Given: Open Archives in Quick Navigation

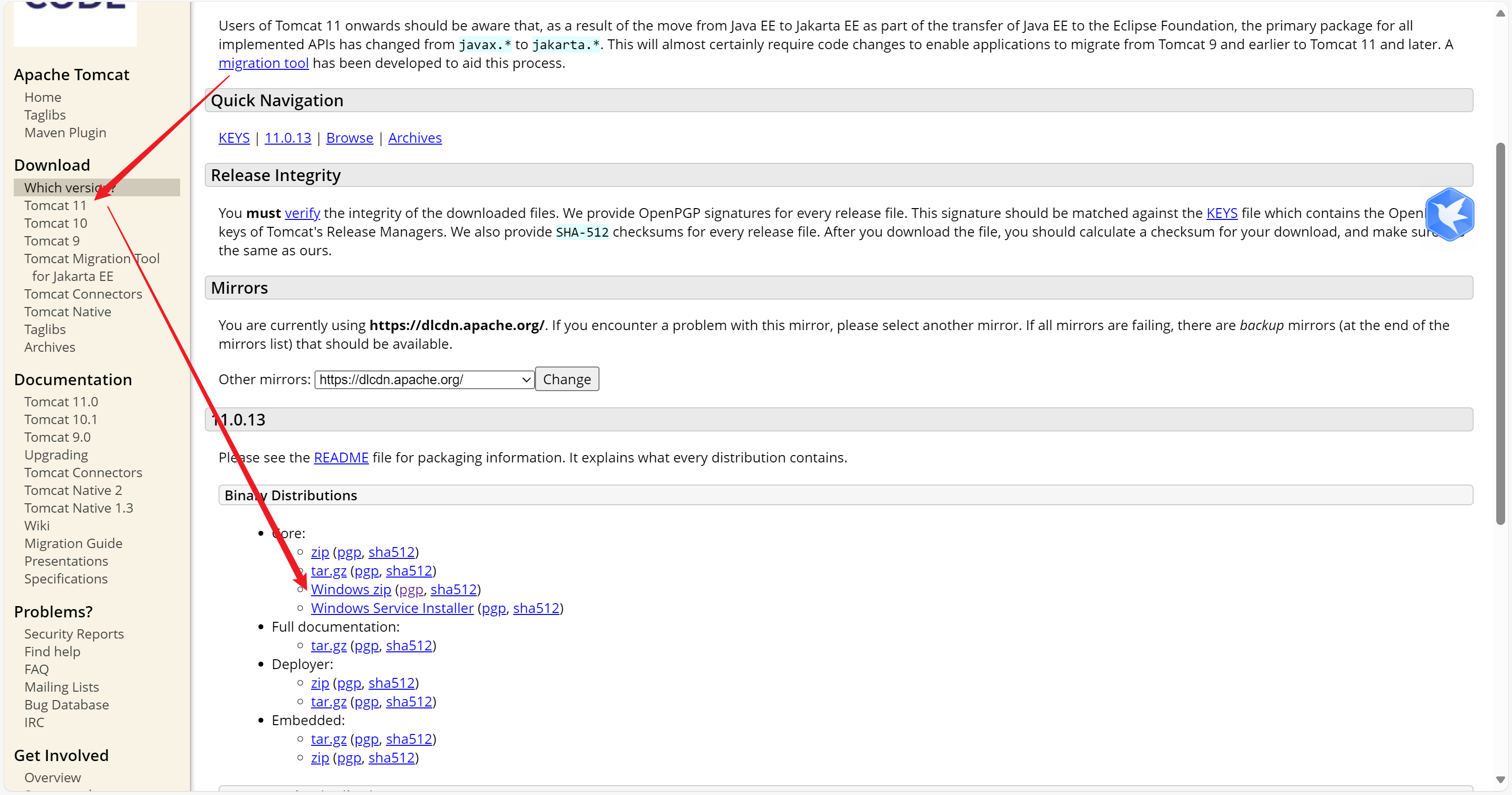Looking at the screenshot, I should (414, 138).
